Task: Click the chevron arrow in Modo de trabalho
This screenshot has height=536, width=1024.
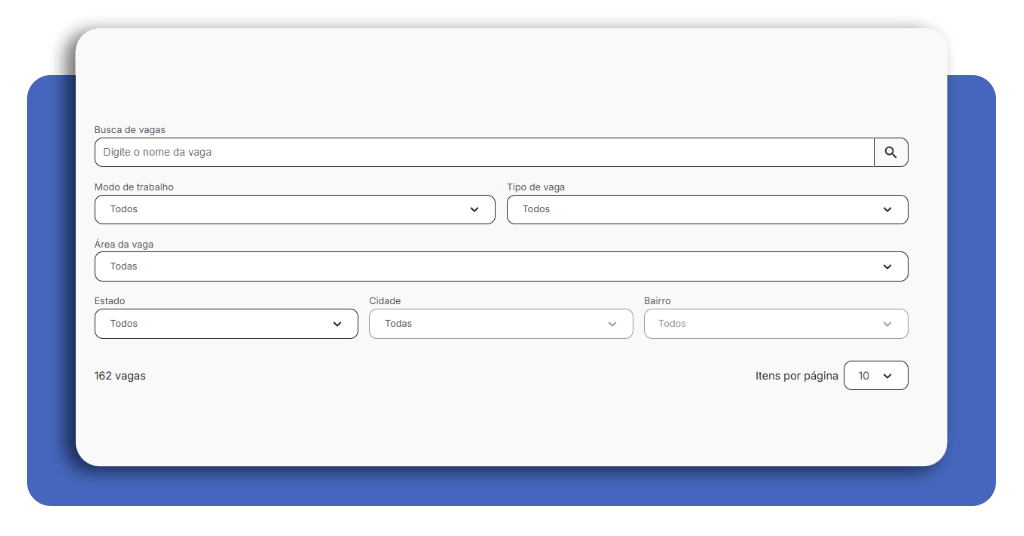Action: [x=474, y=210]
